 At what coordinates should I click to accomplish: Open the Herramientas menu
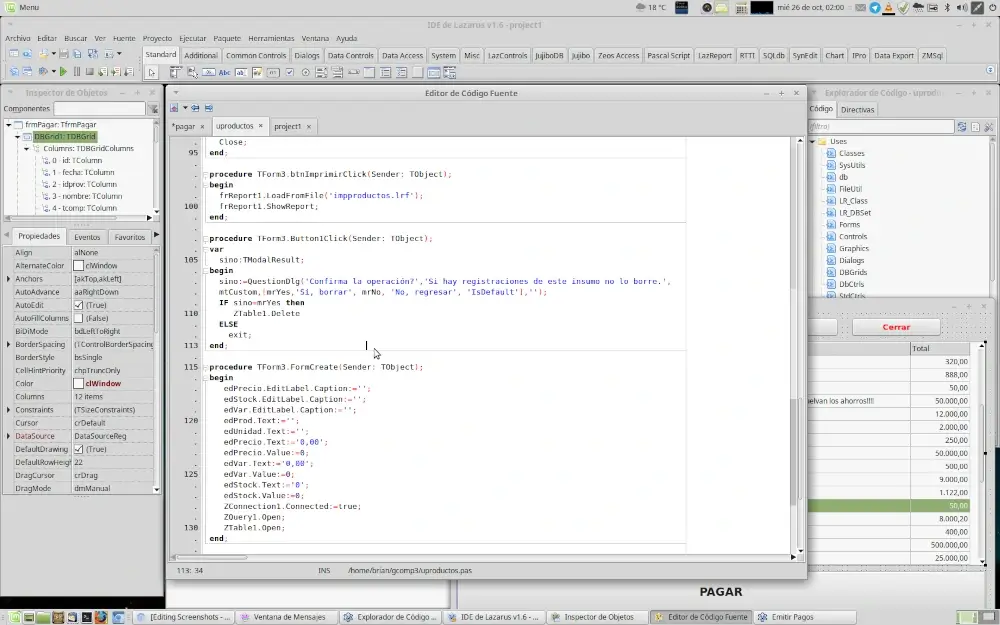tap(271, 38)
